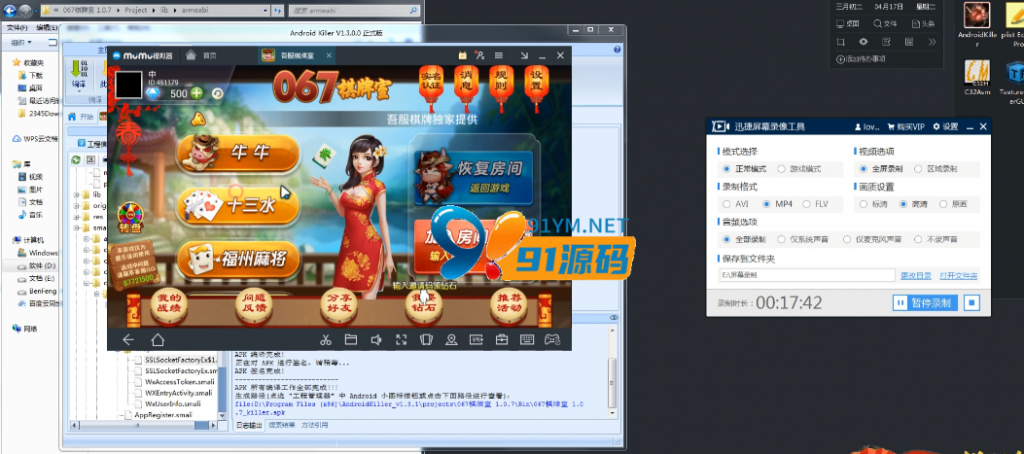Viewport: 1024px width, 454px height.
Task: Open 设置 in the recorder title bar
Action: [945, 126]
